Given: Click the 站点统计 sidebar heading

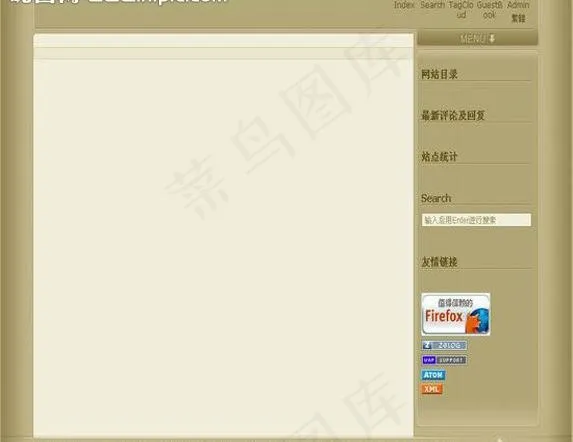Looking at the screenshot, I should [x=439, y=157].
